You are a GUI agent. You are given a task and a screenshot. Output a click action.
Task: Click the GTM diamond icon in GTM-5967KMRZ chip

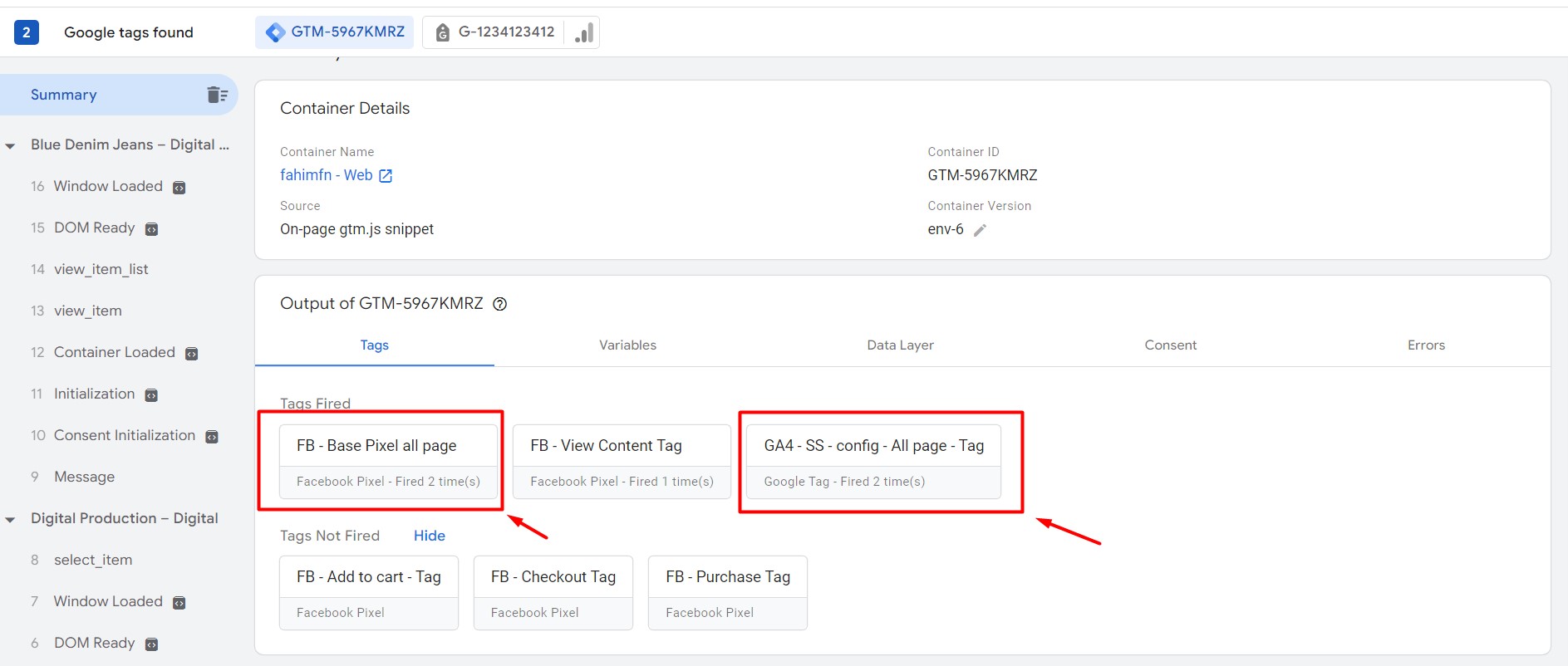275,32
